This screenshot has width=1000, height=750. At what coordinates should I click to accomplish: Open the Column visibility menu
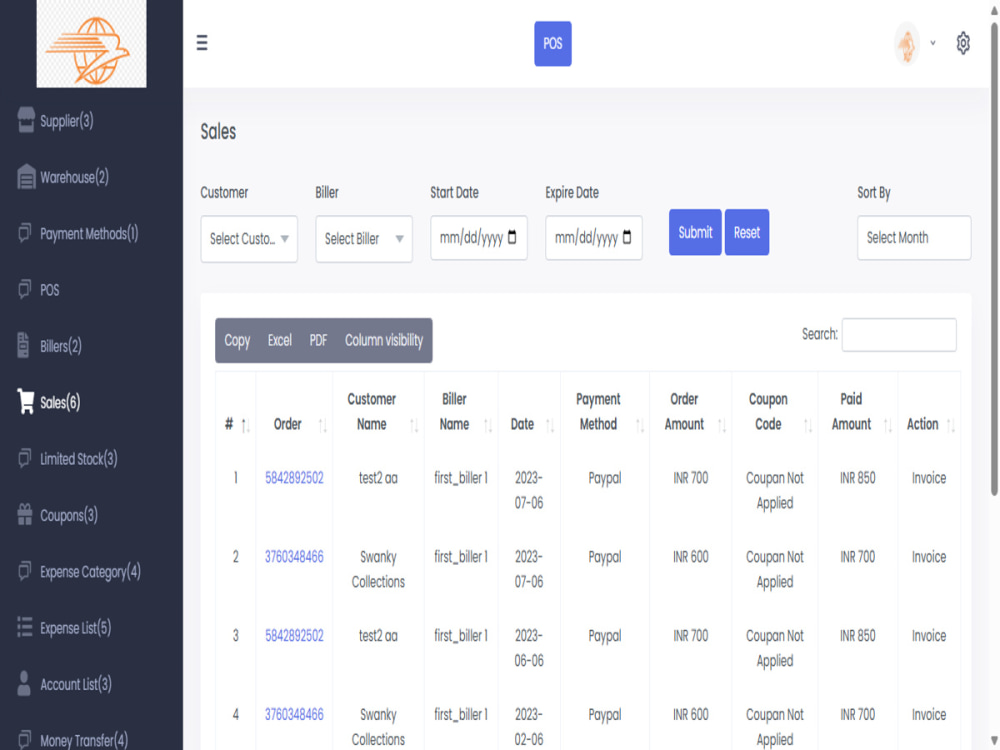[x=383, y=340]
